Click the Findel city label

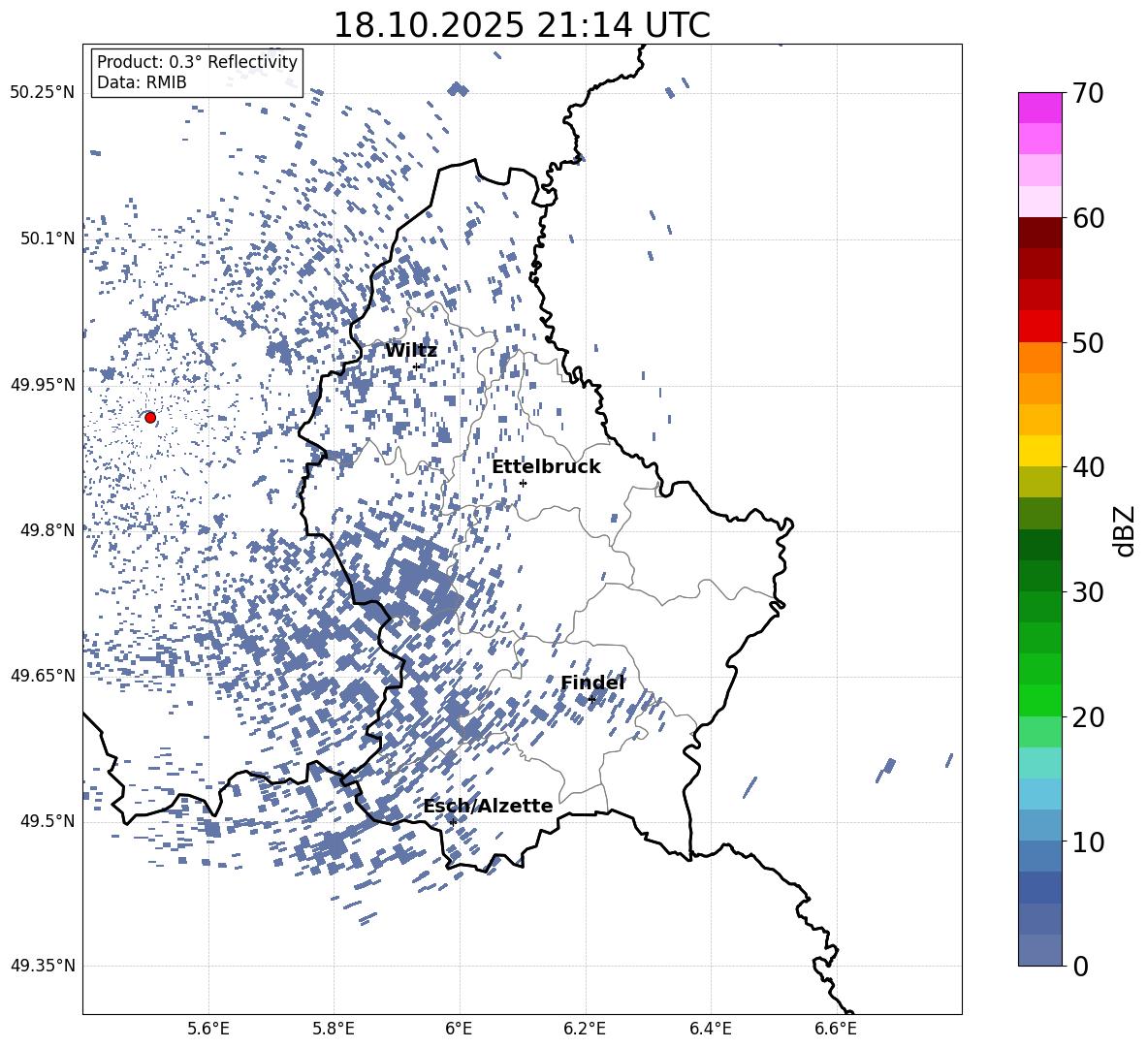tap(592, 683)
